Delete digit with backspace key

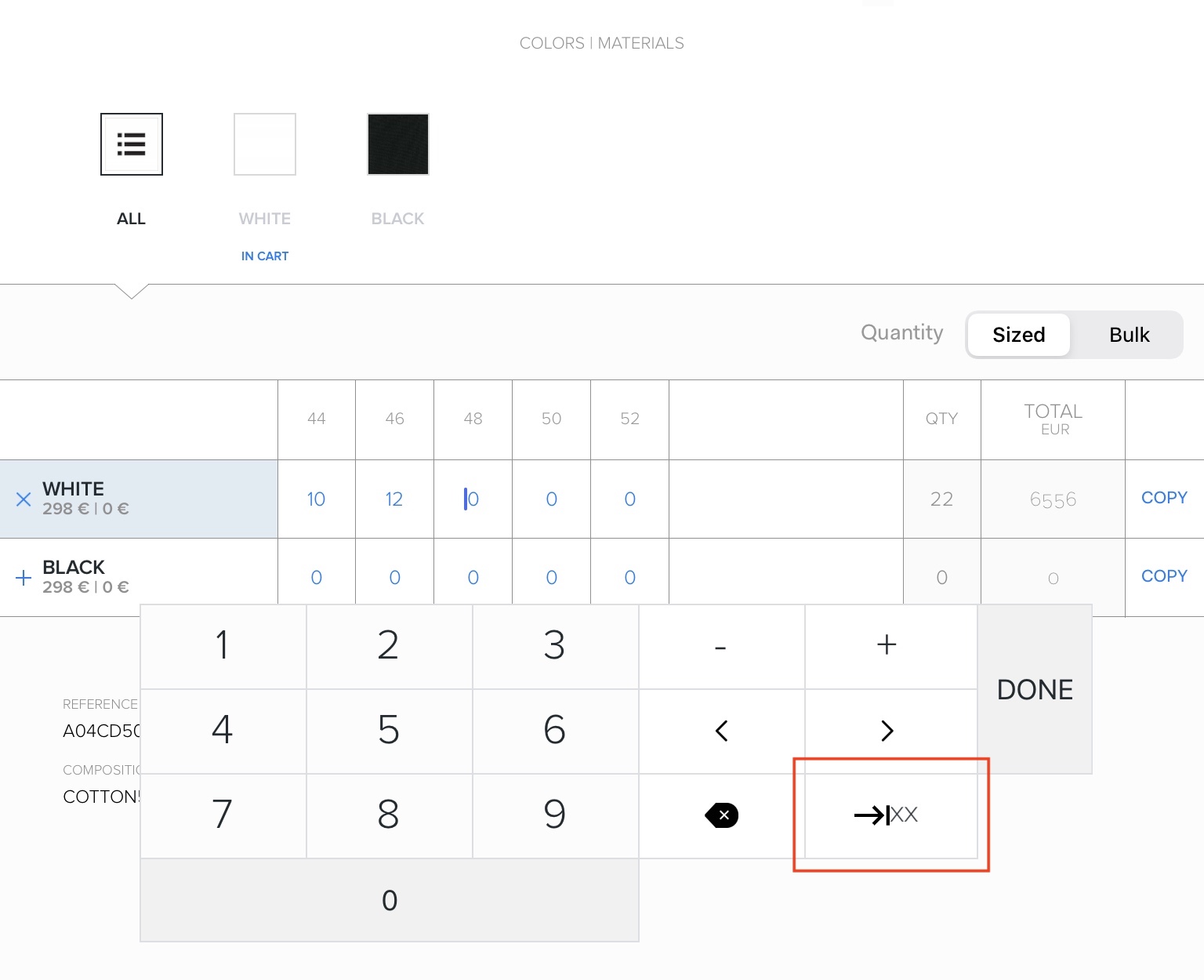[721, 815]
